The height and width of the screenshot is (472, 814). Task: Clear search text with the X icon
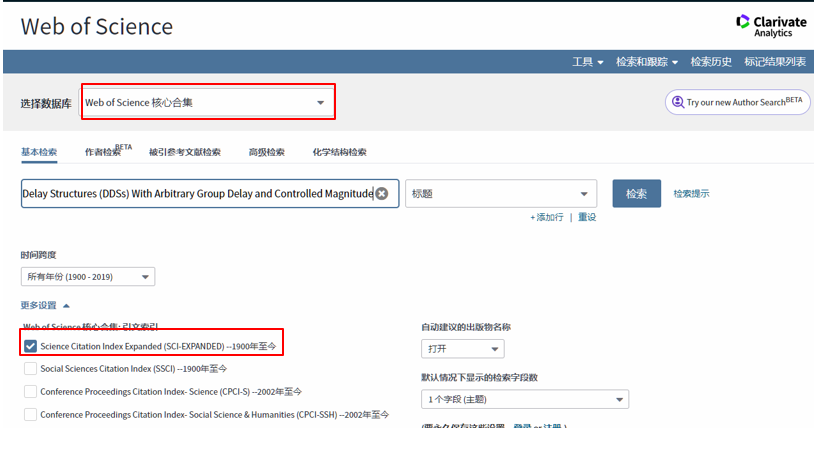(x=381, y=194)
